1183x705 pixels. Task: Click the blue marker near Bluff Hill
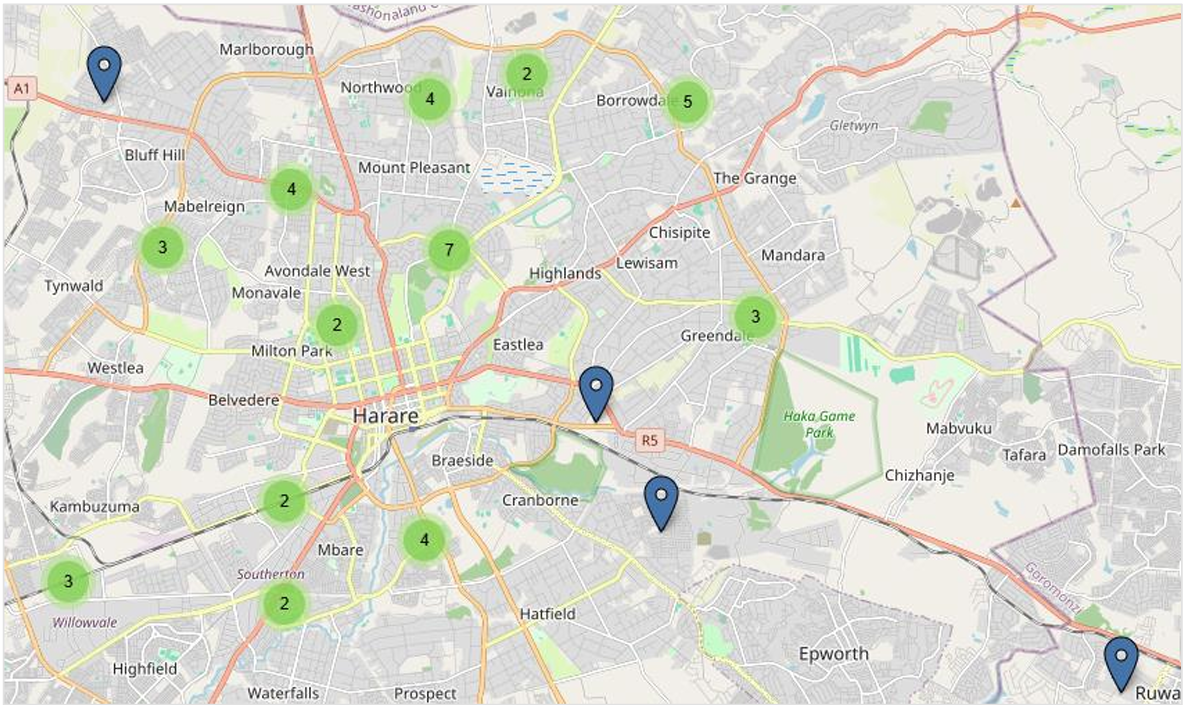(104, 74)
